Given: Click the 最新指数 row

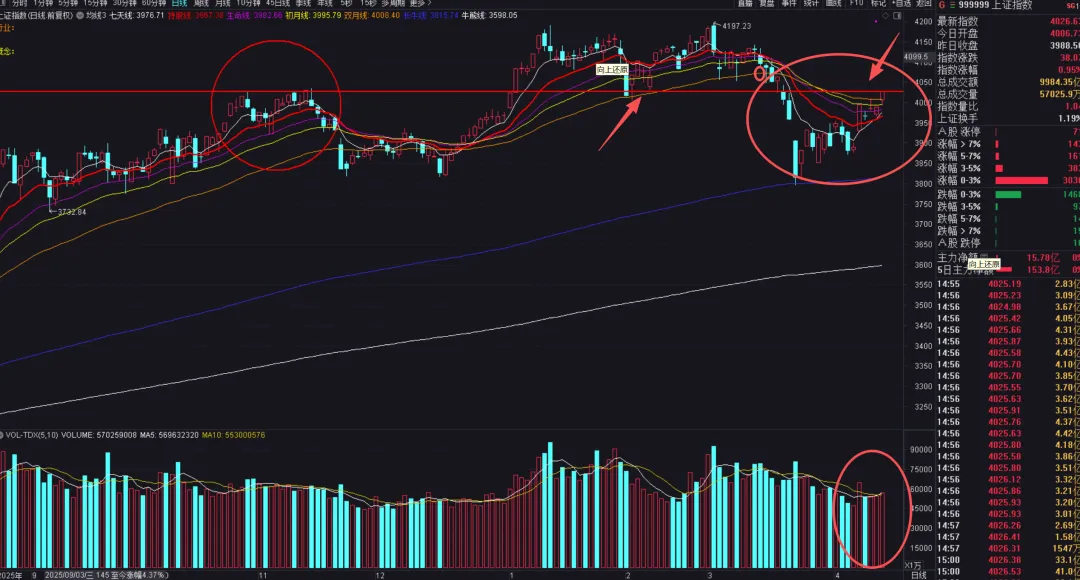Looking at the screenshot, I should click(x=1008, y=21).
